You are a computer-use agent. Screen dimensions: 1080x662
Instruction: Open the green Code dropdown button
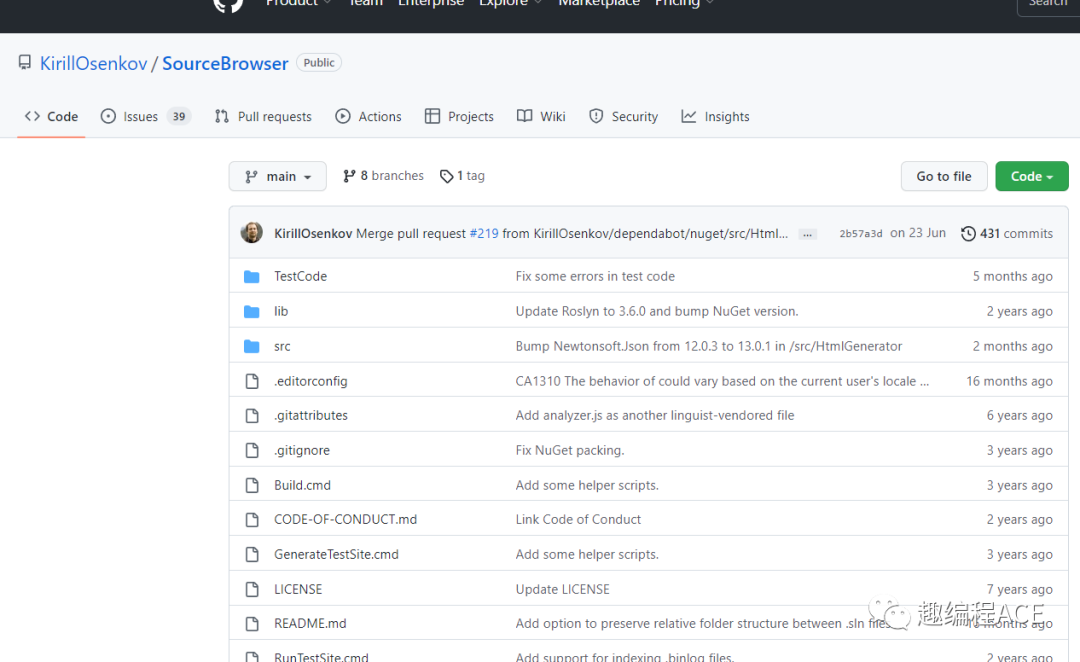point(1032,176)
